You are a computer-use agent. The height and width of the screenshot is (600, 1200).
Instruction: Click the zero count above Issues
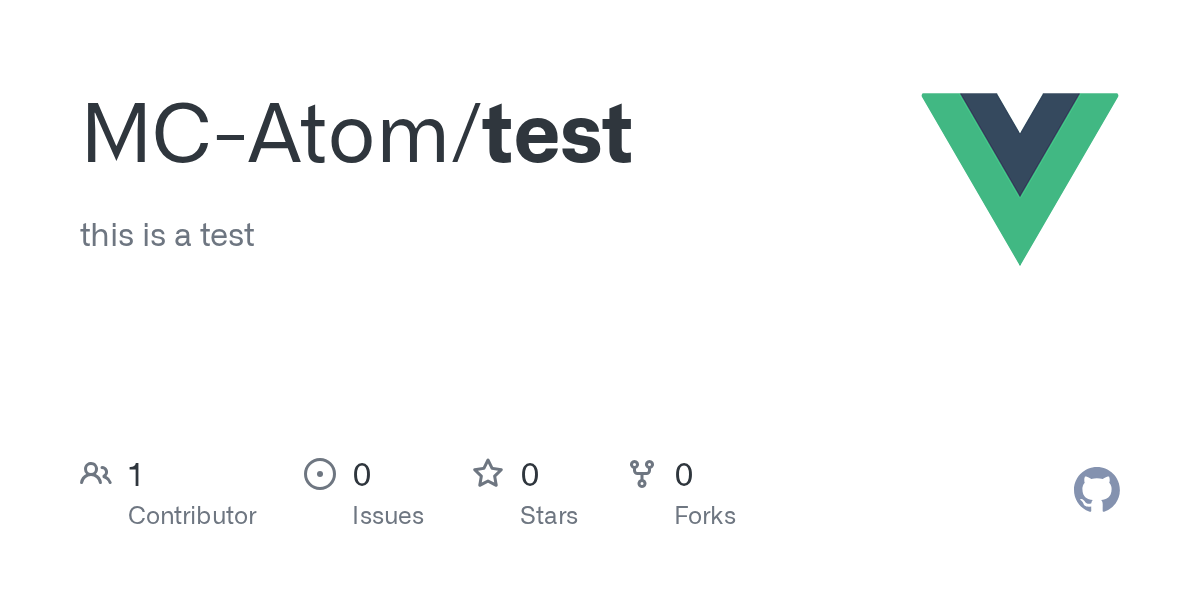click(x=362, y=475)
